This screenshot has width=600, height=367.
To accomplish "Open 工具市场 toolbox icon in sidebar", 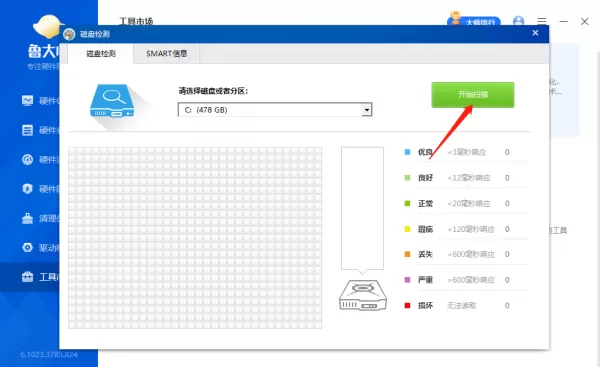I will coord(28,277).
